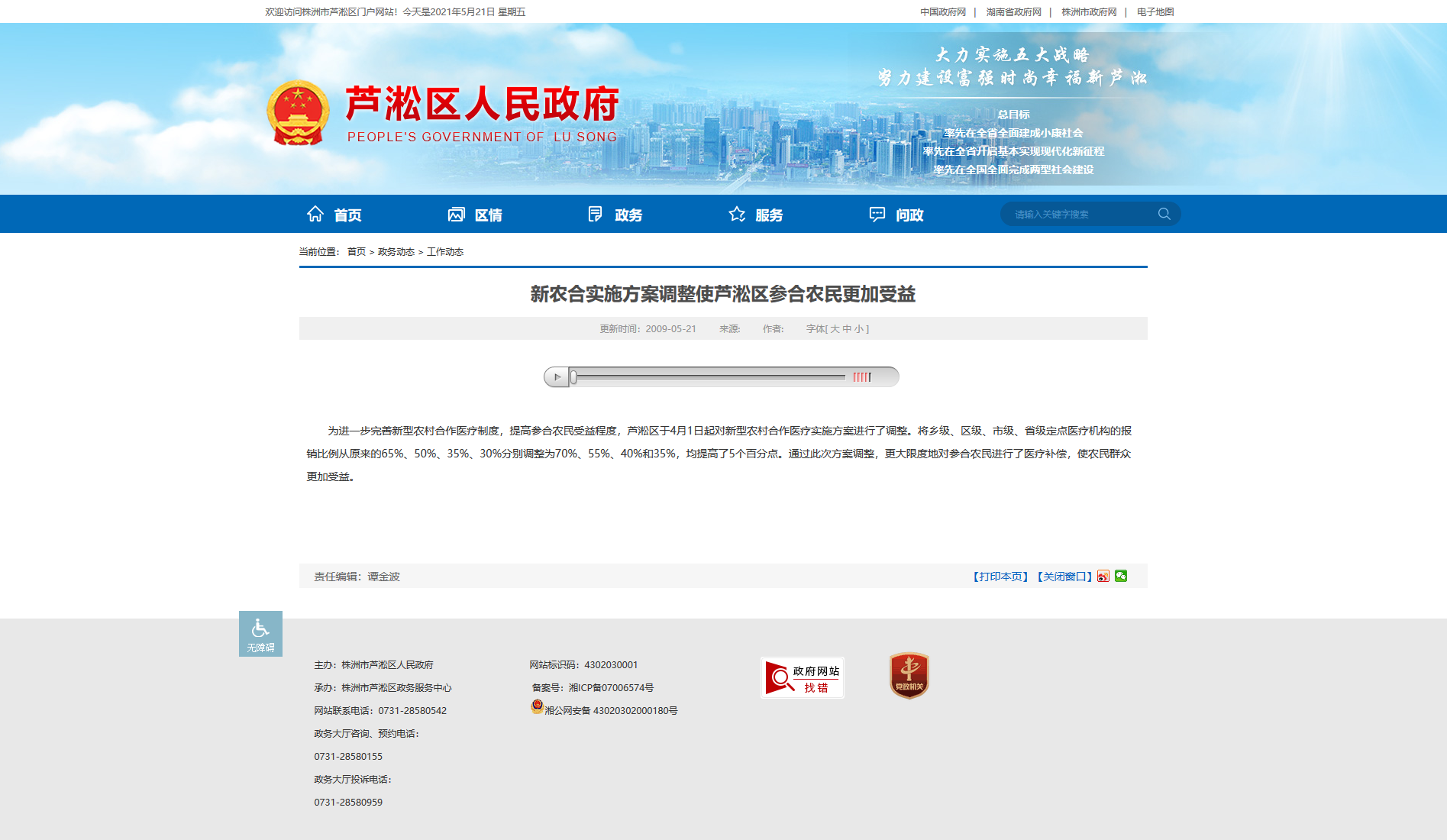Click the 党政机关 emblem badge
This screenshot has width=1447, height=840.
point(909,676)
